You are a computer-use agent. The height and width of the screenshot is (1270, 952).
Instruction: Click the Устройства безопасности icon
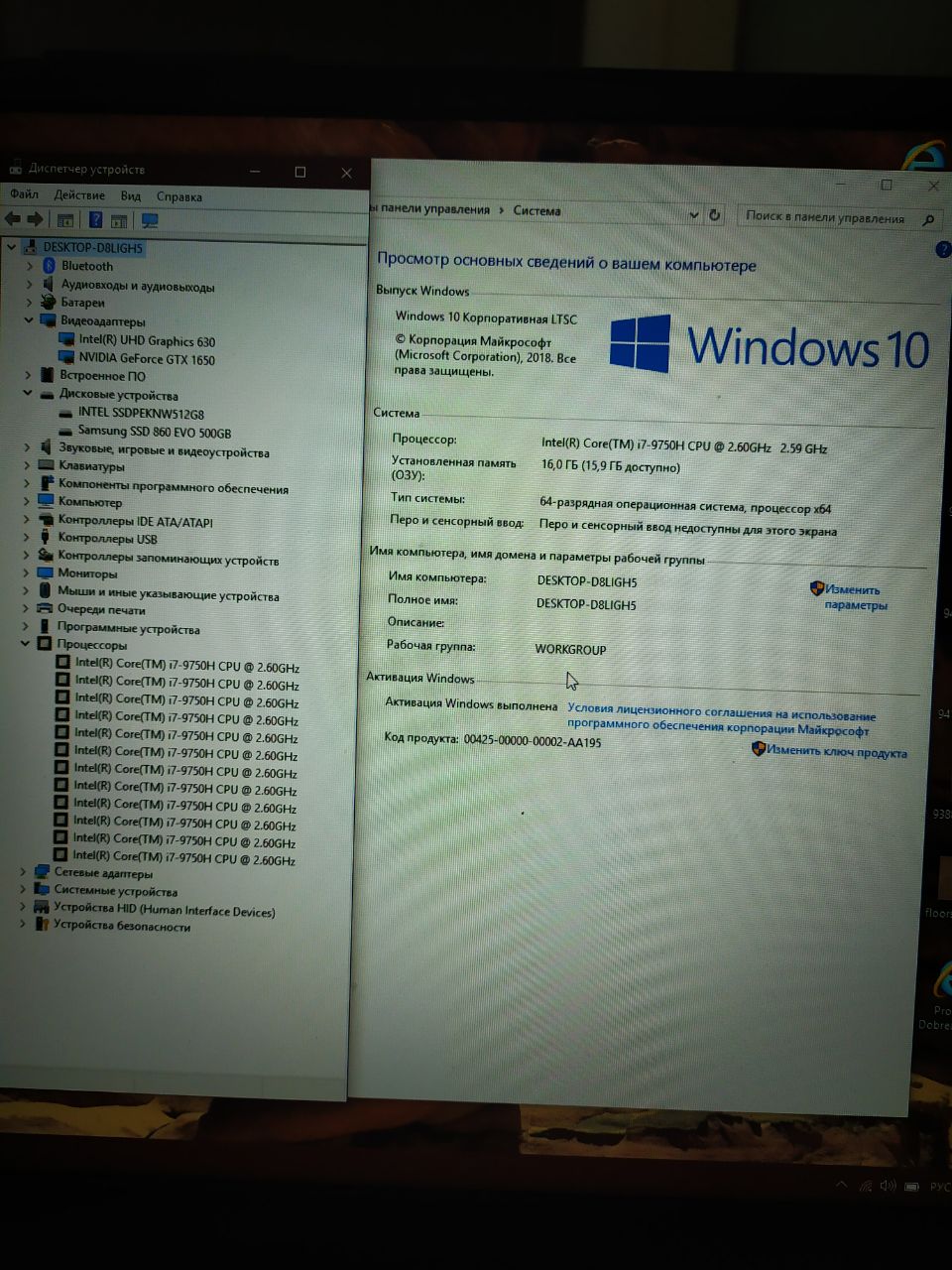pos(42,925)
